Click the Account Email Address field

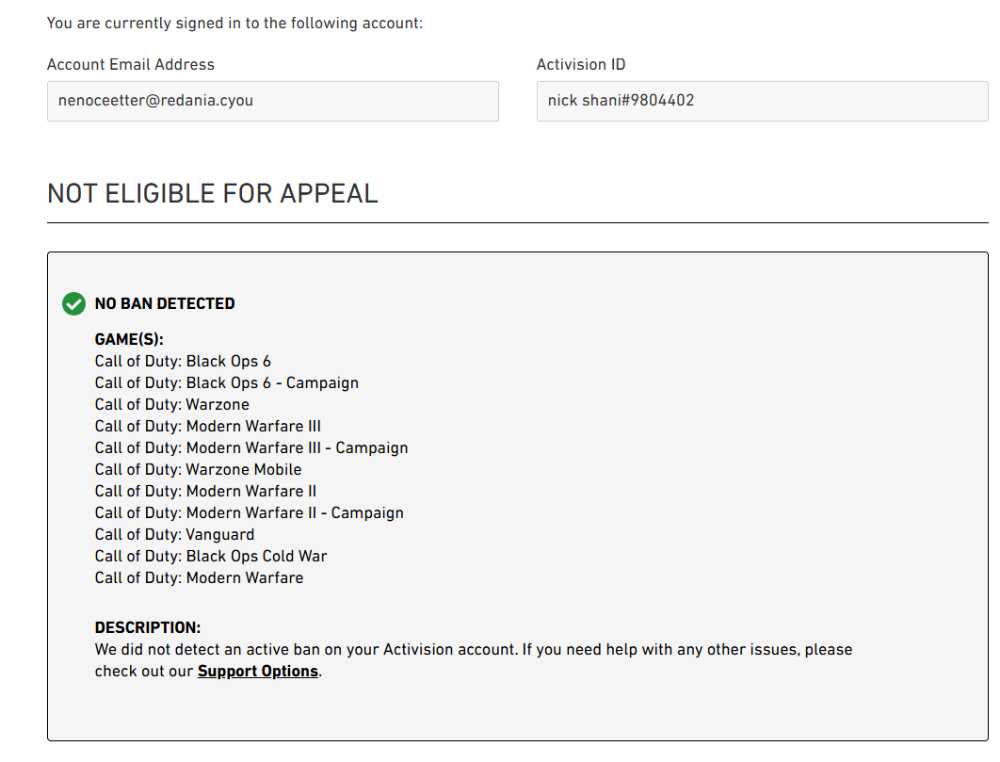pyautogui.click(x=272, y=101)
